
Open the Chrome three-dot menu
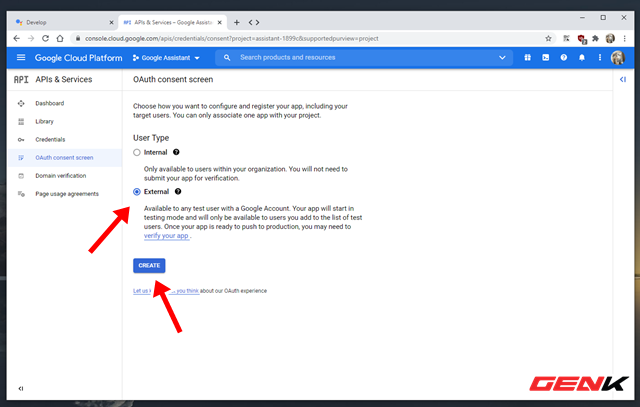[x=624, y=38]
